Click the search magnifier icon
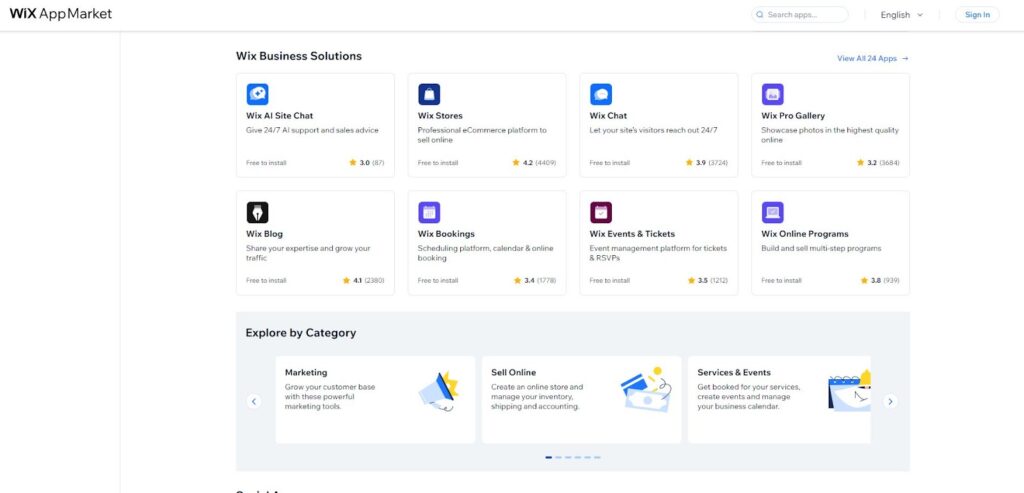1024x493 pixels. 760,14
